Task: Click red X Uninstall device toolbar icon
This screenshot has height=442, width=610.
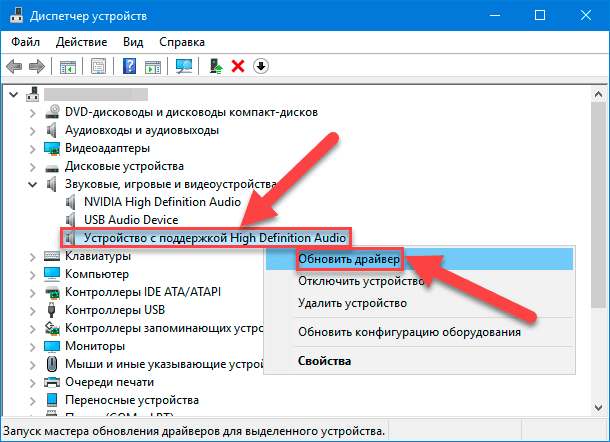Action: coord(238,66)
